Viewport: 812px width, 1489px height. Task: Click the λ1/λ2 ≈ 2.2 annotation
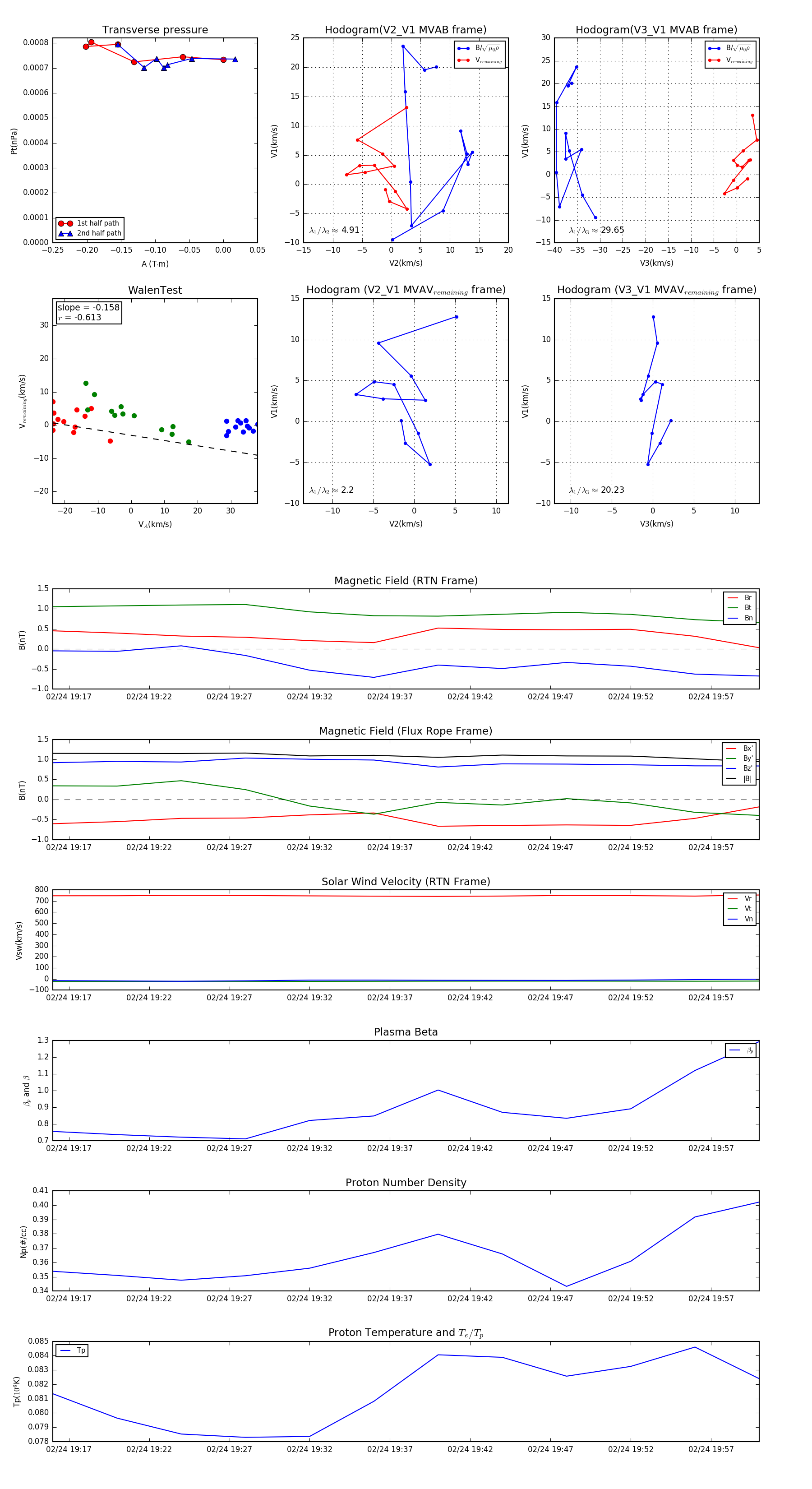click(x=331, y=490)
